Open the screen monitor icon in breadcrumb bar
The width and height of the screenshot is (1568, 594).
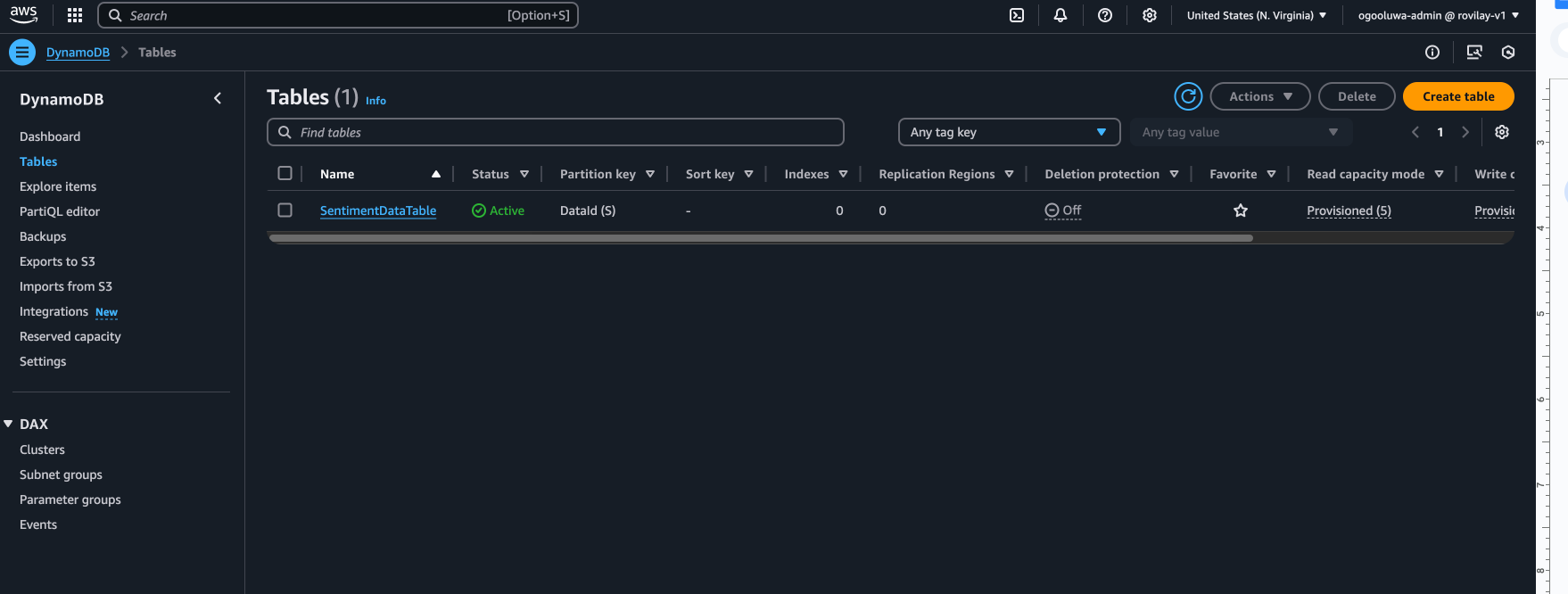[x=1474, y=53]
